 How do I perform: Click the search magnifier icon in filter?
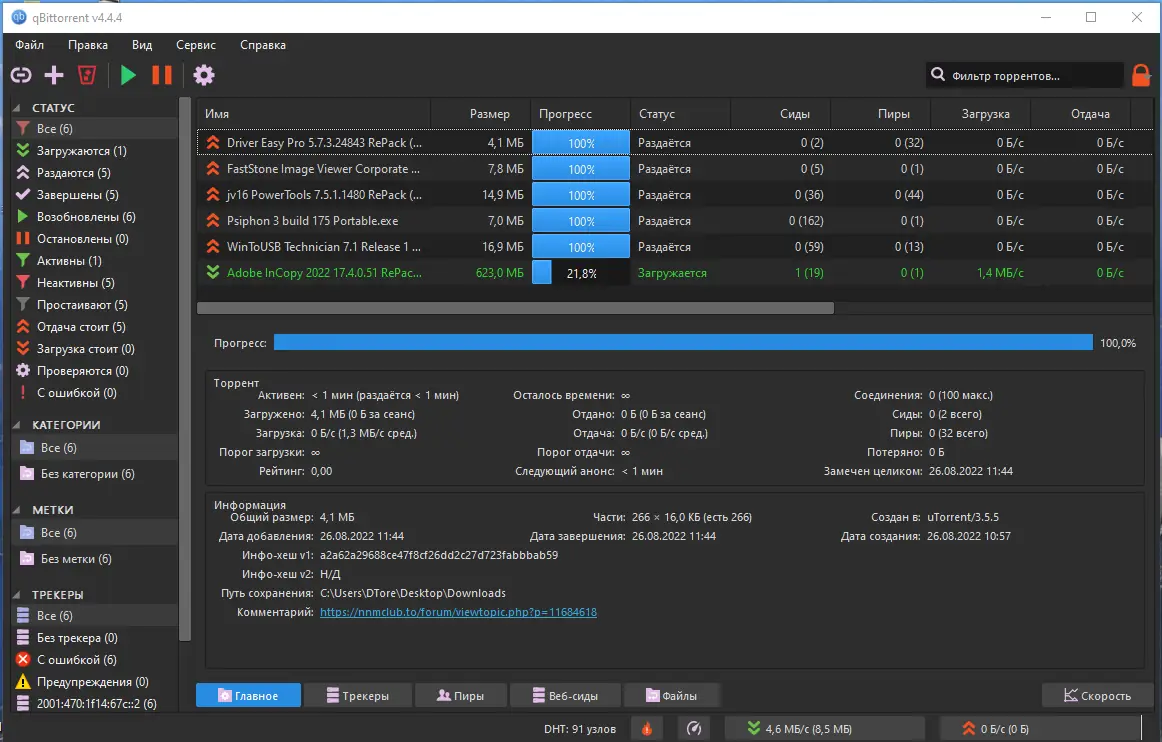pos(937,75)
